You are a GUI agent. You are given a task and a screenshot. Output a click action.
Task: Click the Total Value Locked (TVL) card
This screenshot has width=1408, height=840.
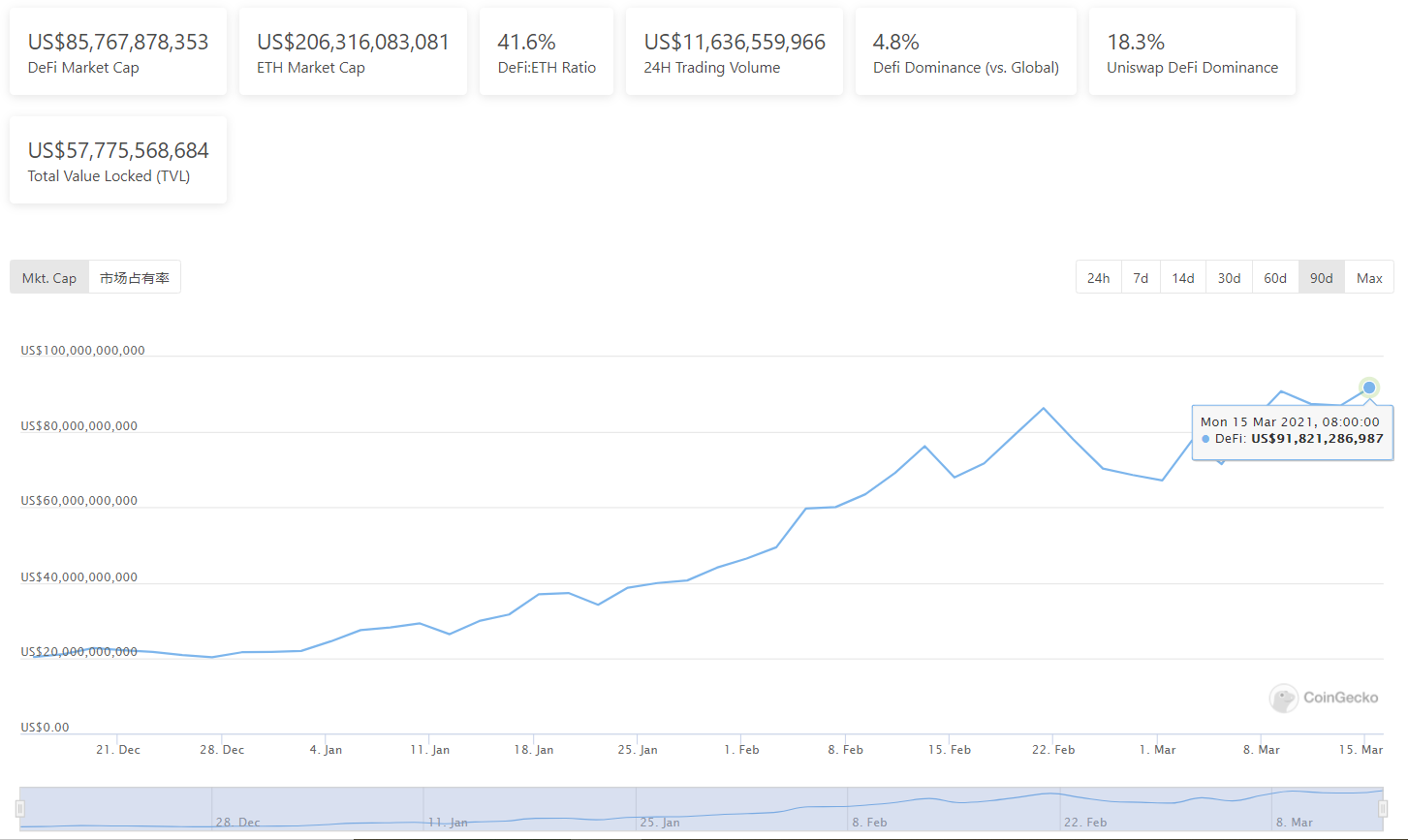(x=118, y=161)
